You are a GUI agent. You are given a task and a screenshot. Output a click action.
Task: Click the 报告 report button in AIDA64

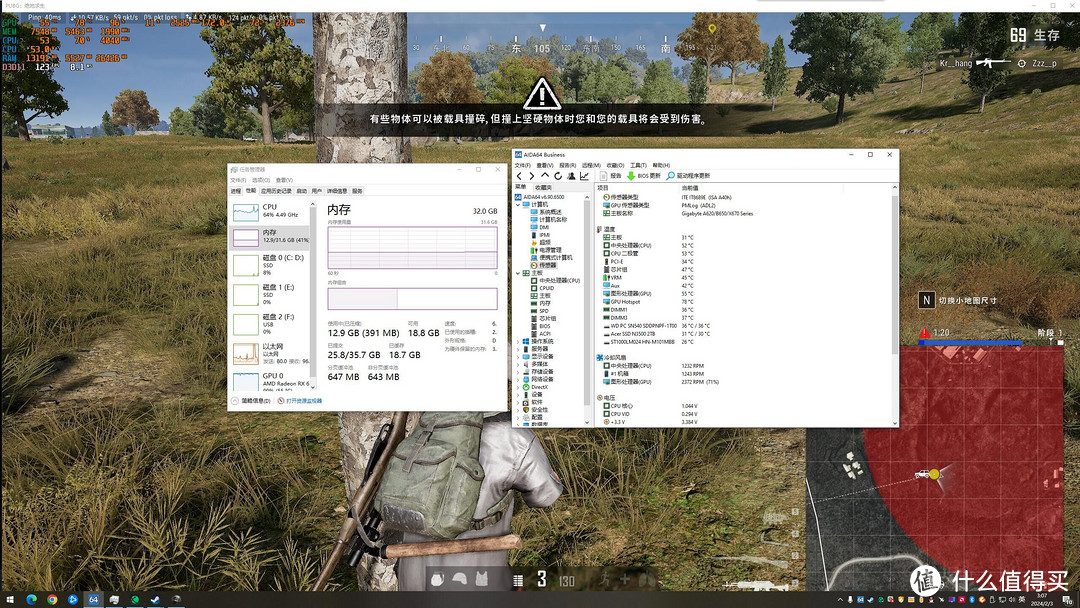click(611, 176)
